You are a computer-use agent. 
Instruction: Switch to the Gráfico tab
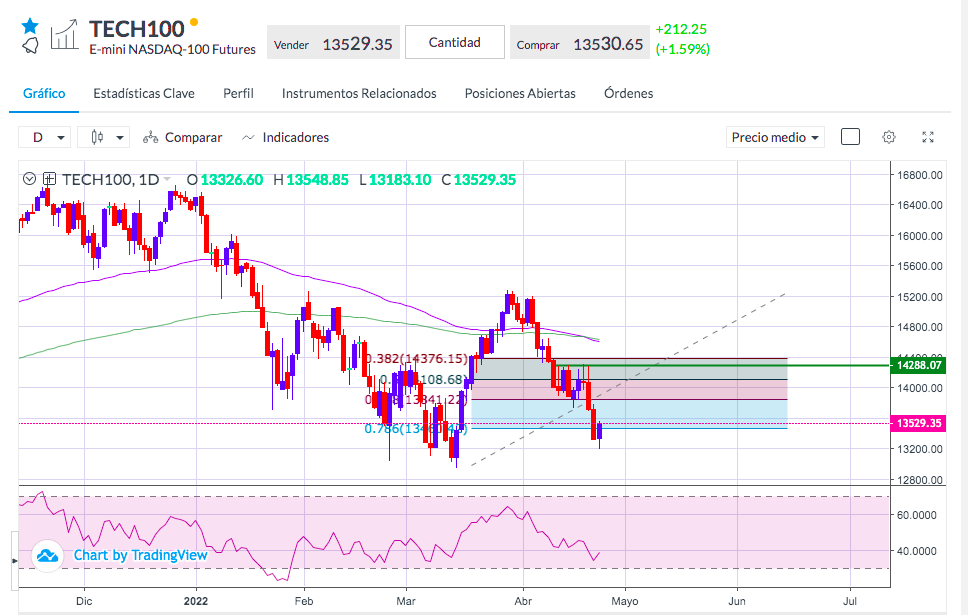(44, 93)
